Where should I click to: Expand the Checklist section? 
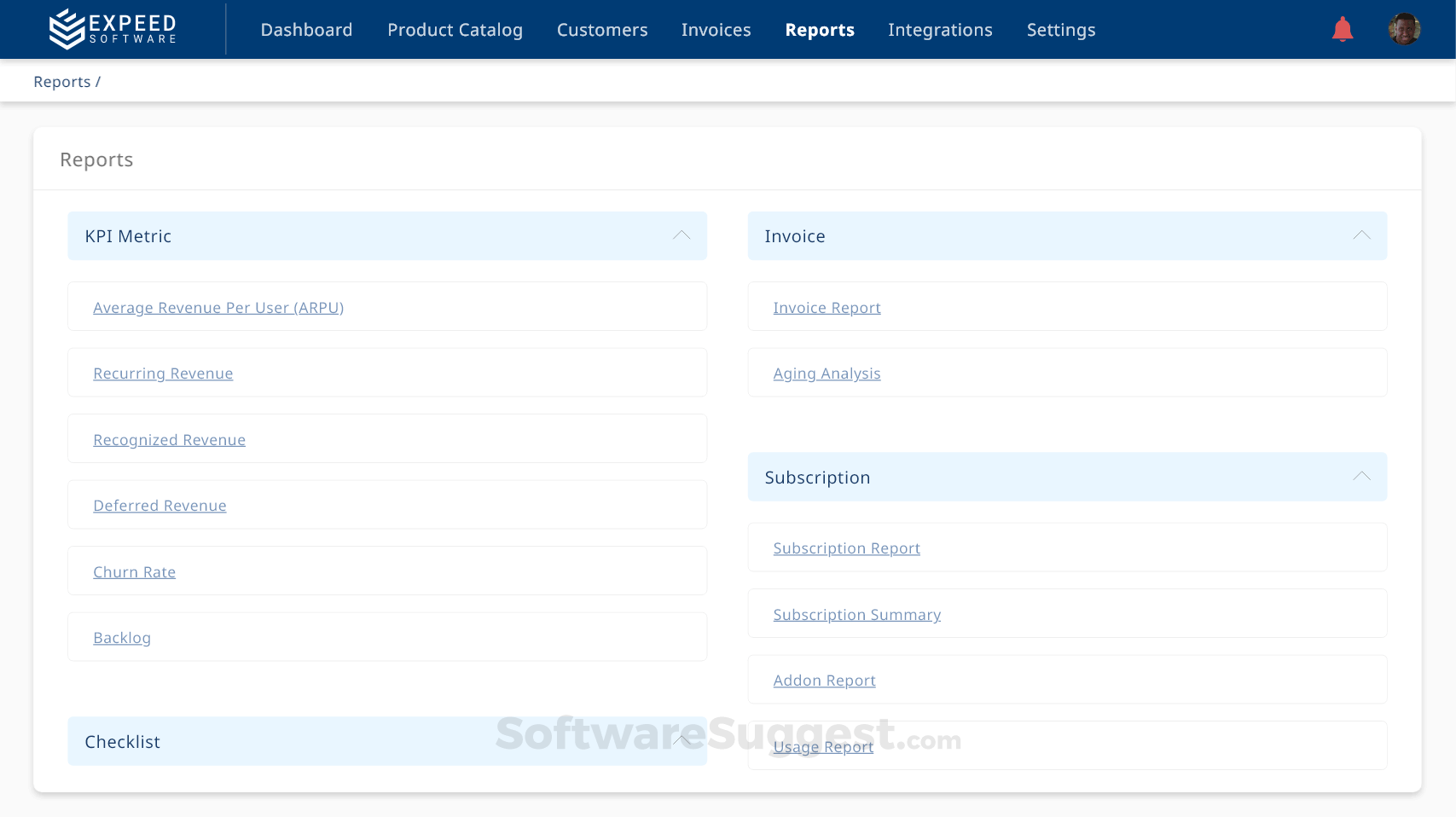click(x=681, y=741)
